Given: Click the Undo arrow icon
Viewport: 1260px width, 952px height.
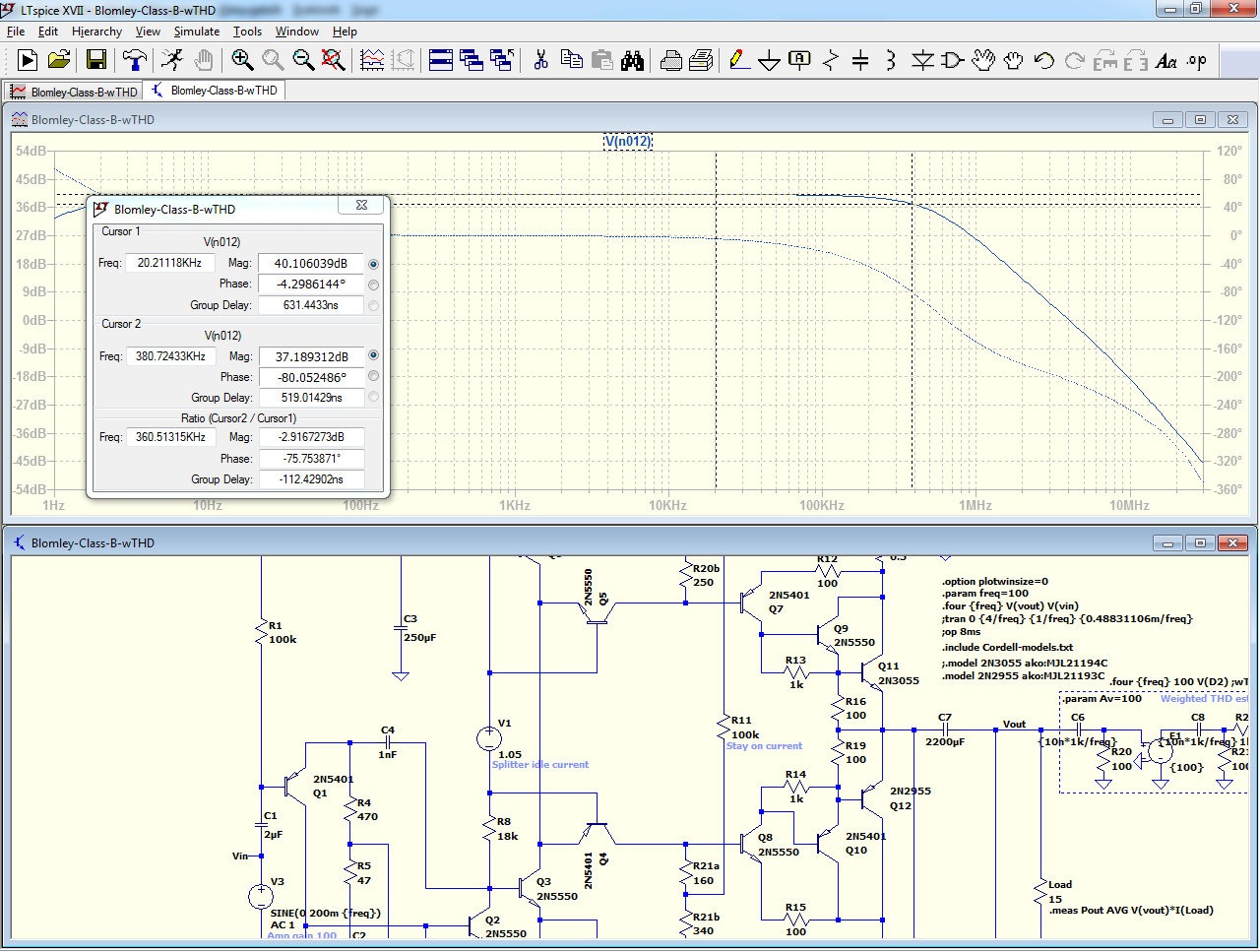Looking at the screenshot, I should click(x=1043, y=60).
